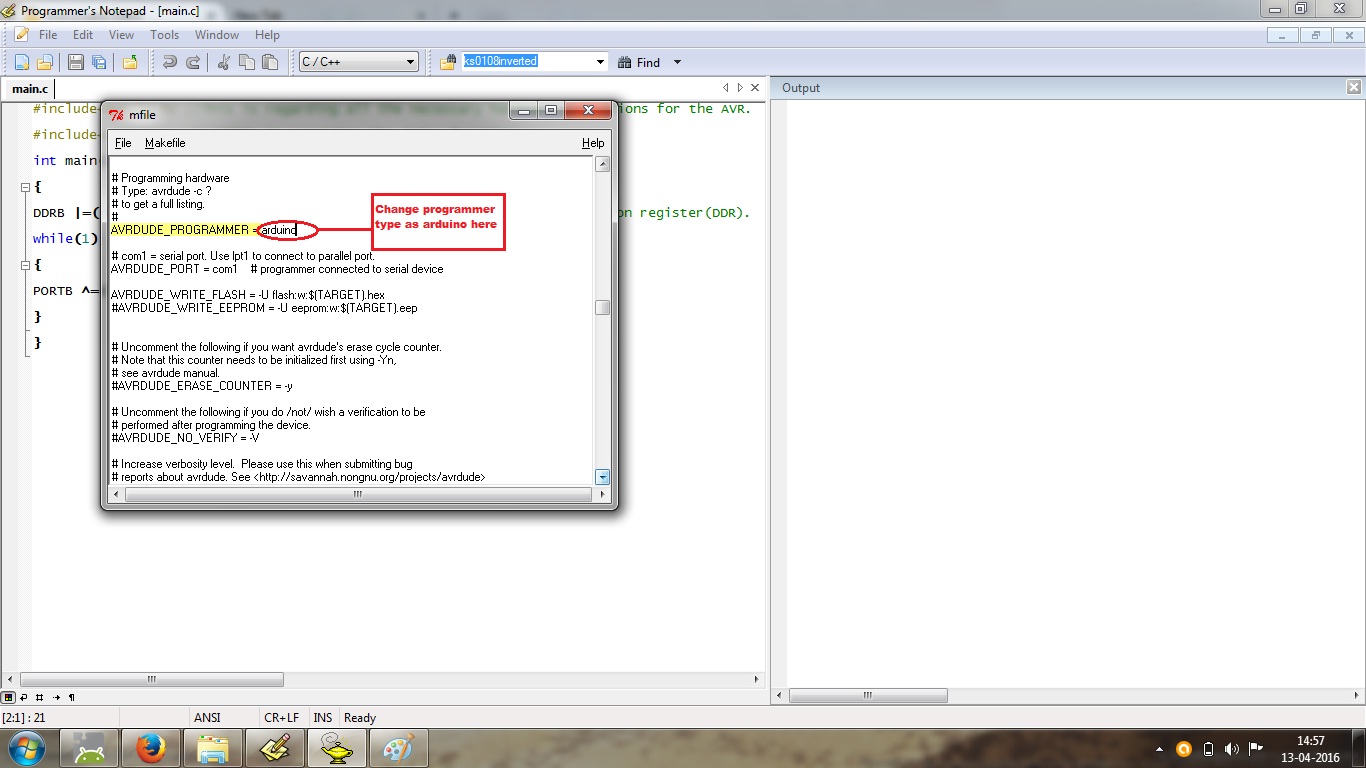Click the open project folder toolbar icon
This screenshot has height=768, width=1366.
pyautogui.click(x=130, y=62)
